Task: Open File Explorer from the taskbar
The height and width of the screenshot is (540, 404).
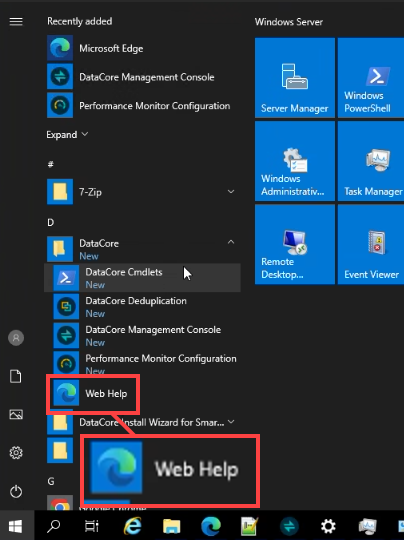Action: [172, 526]
